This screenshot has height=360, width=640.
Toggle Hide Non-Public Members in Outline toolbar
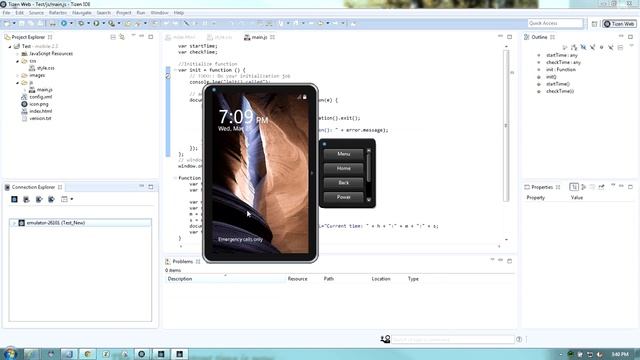(x=602, y=47)
